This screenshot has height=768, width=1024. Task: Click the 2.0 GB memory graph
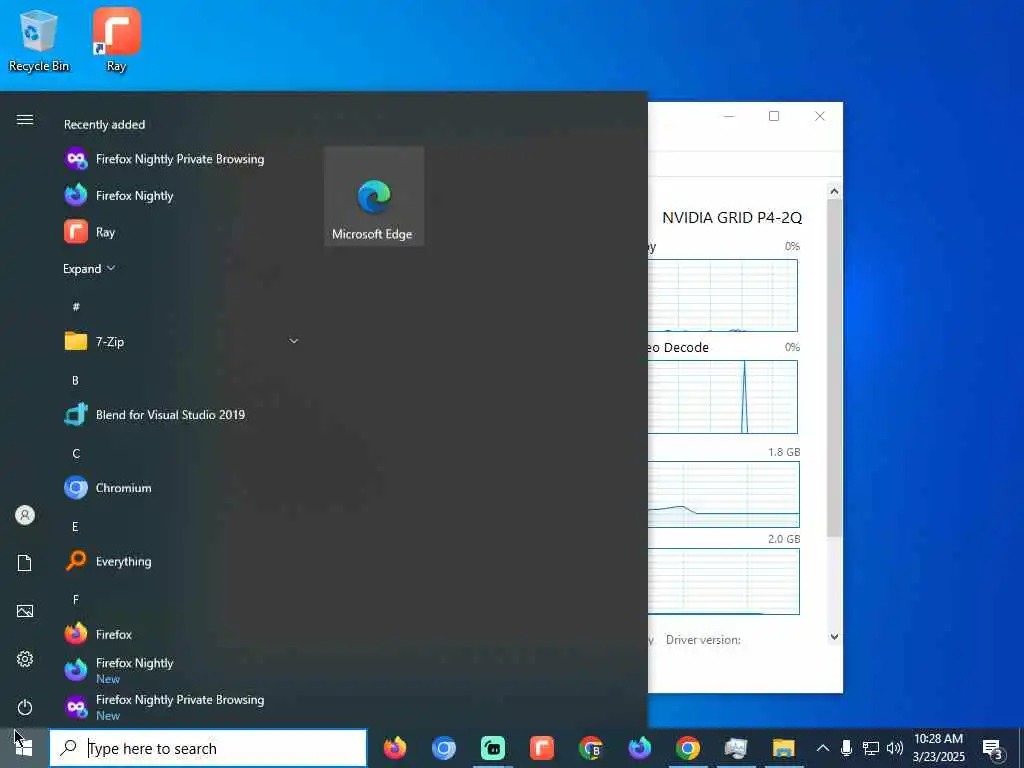click(723, 581)
